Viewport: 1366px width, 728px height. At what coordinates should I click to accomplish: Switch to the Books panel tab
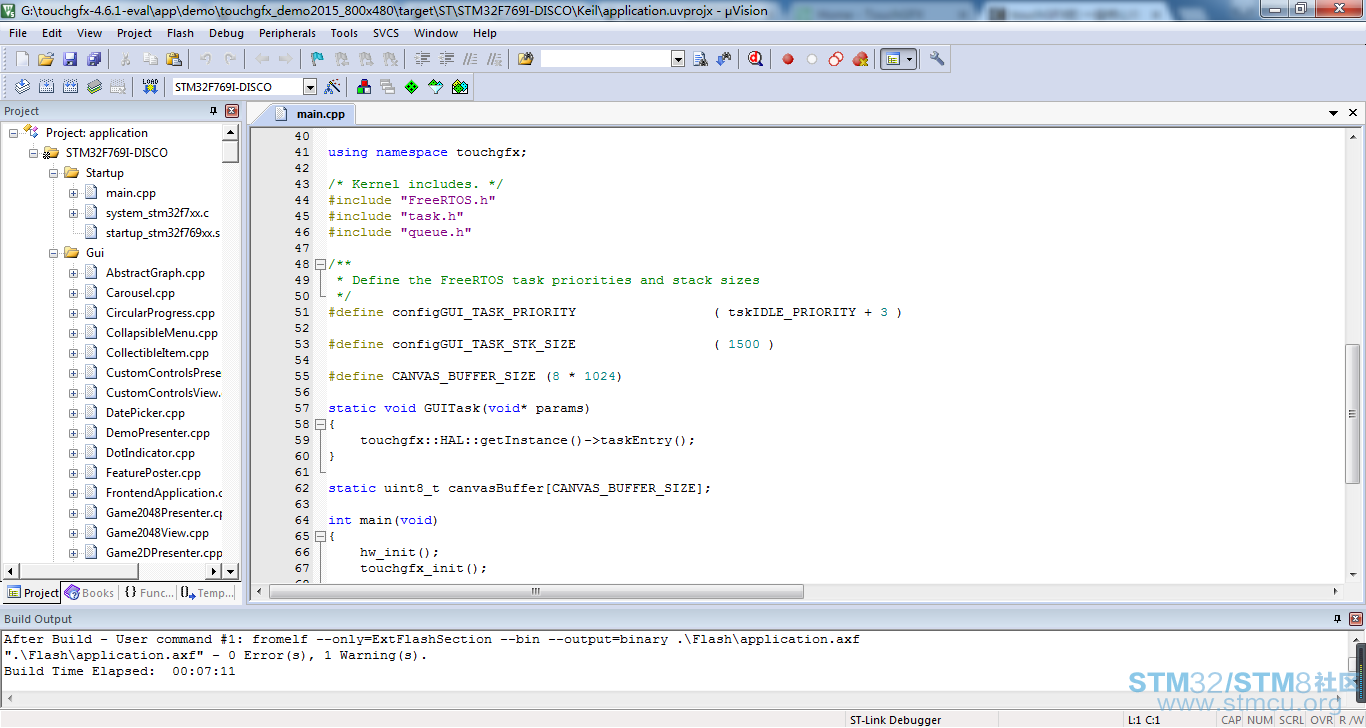tap(89, 593)
